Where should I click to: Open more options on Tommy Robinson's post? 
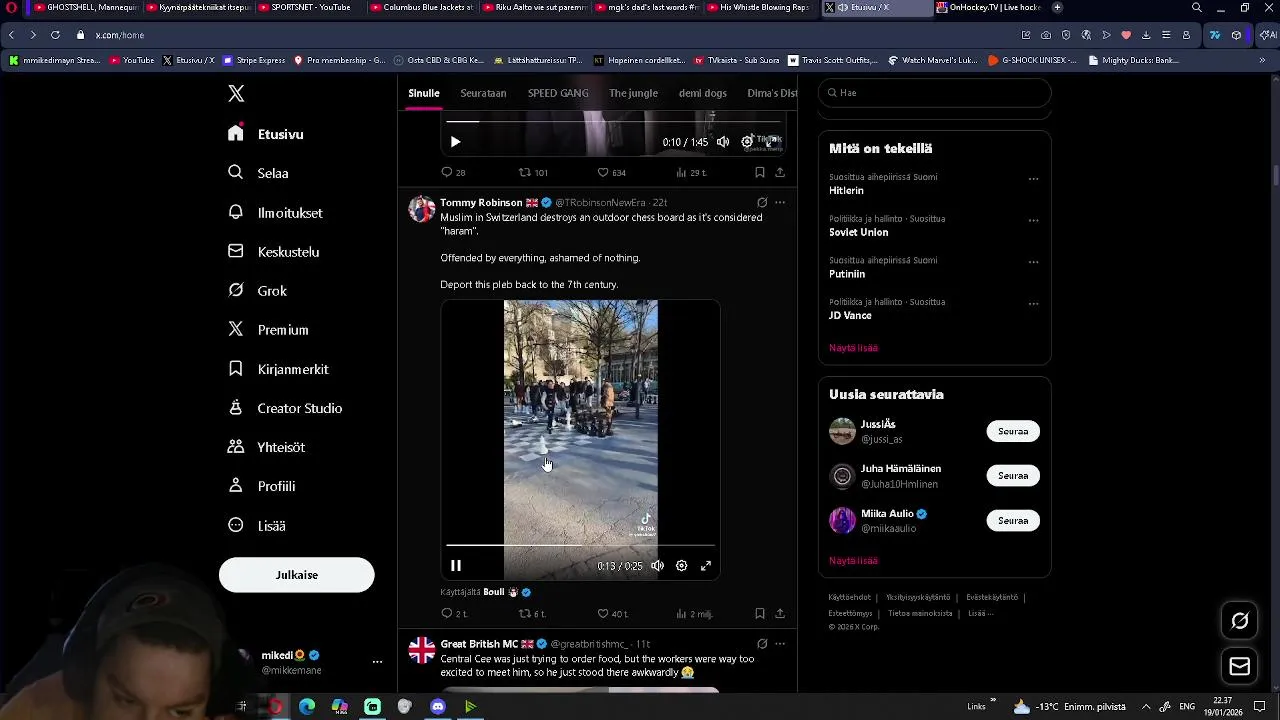tap(780, 203)
